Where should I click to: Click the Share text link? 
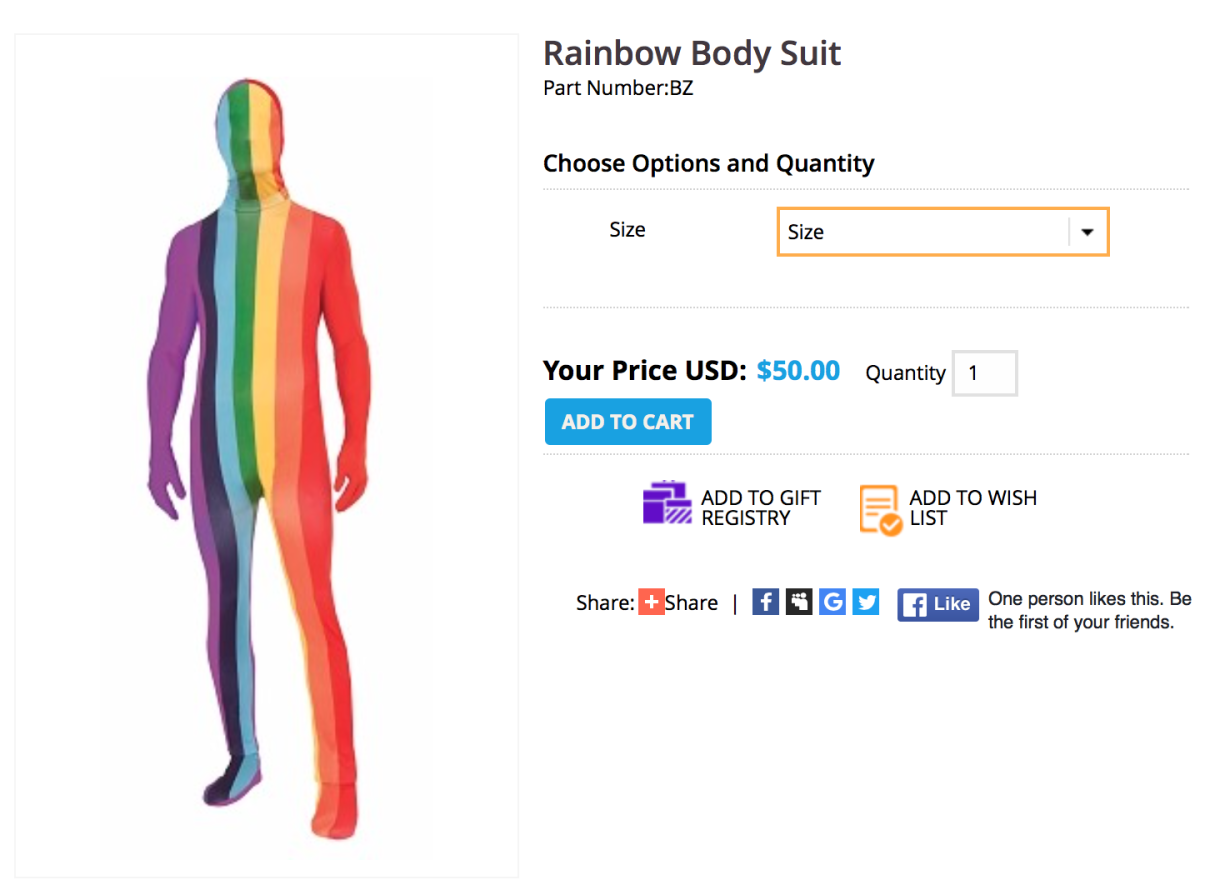[x=691, y=603]
